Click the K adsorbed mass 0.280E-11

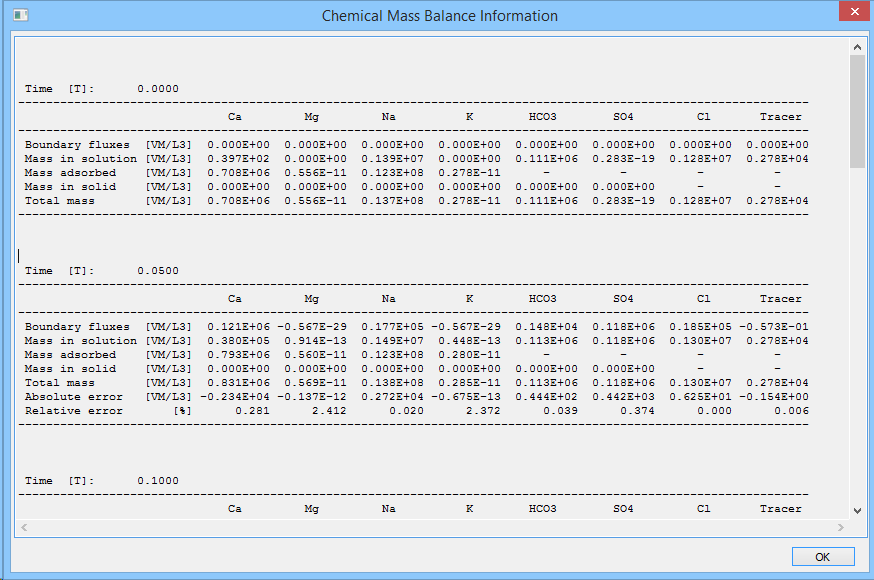pyautogui.click(x=469, y=354)
